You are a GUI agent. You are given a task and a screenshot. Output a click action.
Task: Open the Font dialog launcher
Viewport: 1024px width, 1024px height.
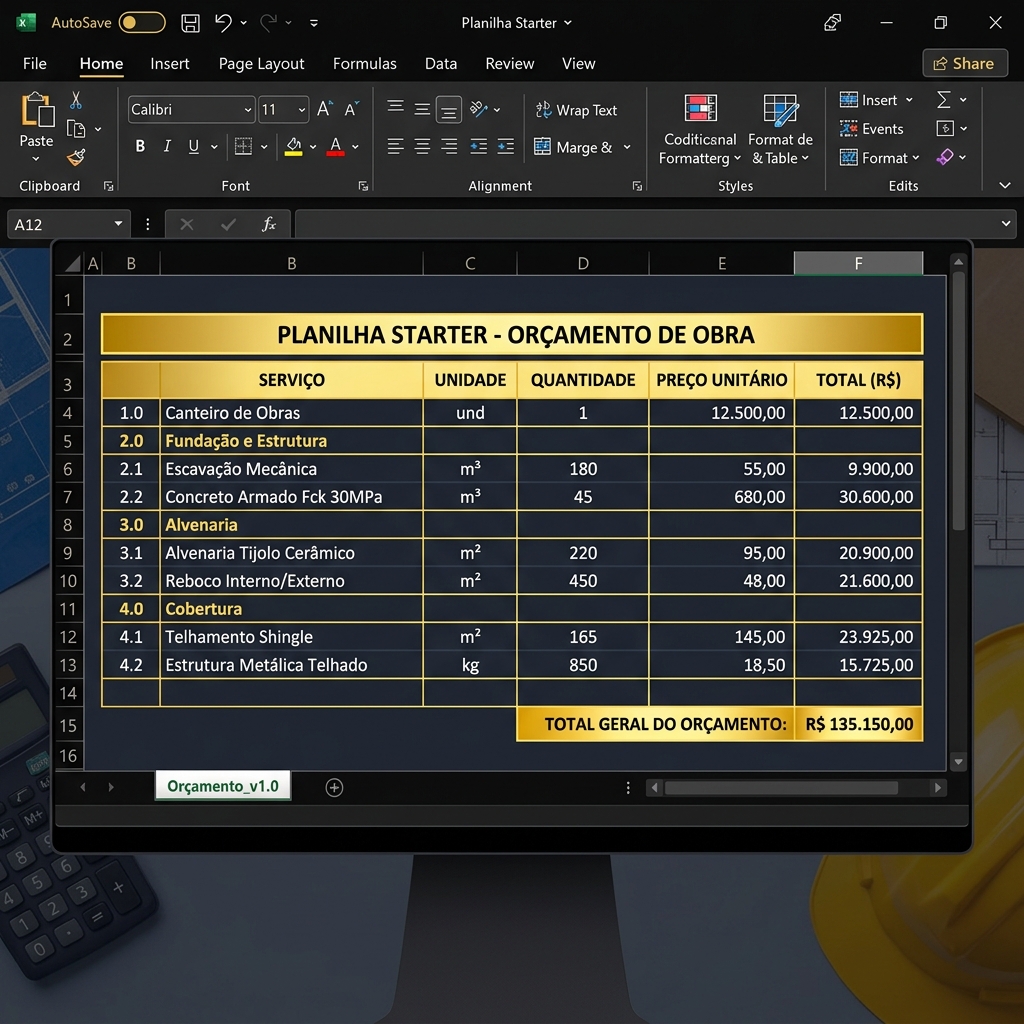click(x=363, y=186)
